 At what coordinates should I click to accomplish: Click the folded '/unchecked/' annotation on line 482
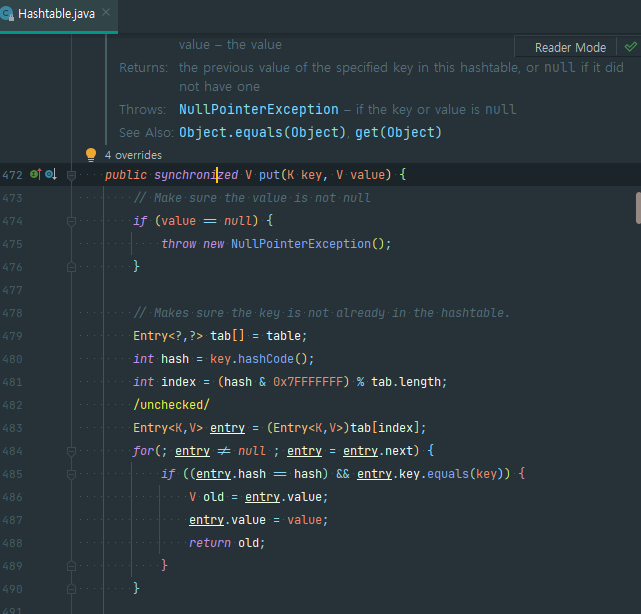pos(171,405)
